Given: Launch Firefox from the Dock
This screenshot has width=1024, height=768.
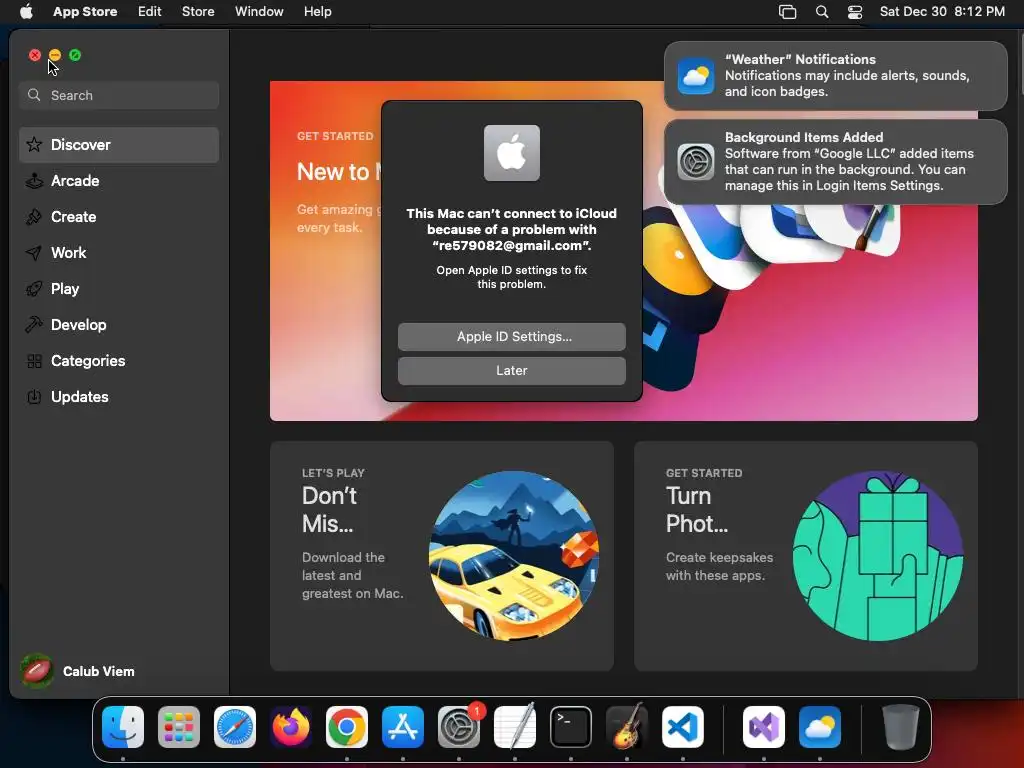Looking at the screenshot, I should click(x=291, y=727).
